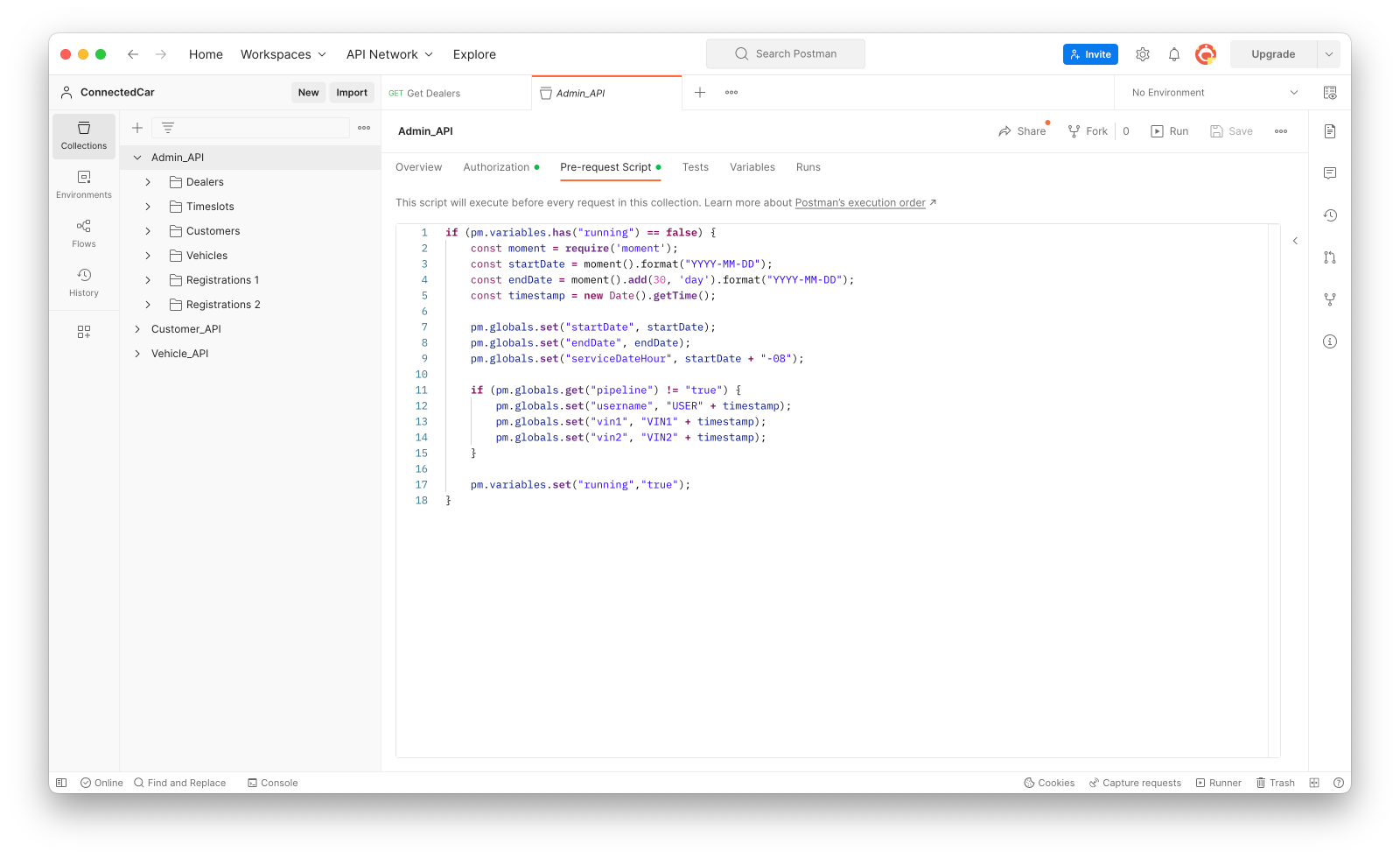Open the changelog icon in right sidebar
The image size is (1400, 858).
1330,215
